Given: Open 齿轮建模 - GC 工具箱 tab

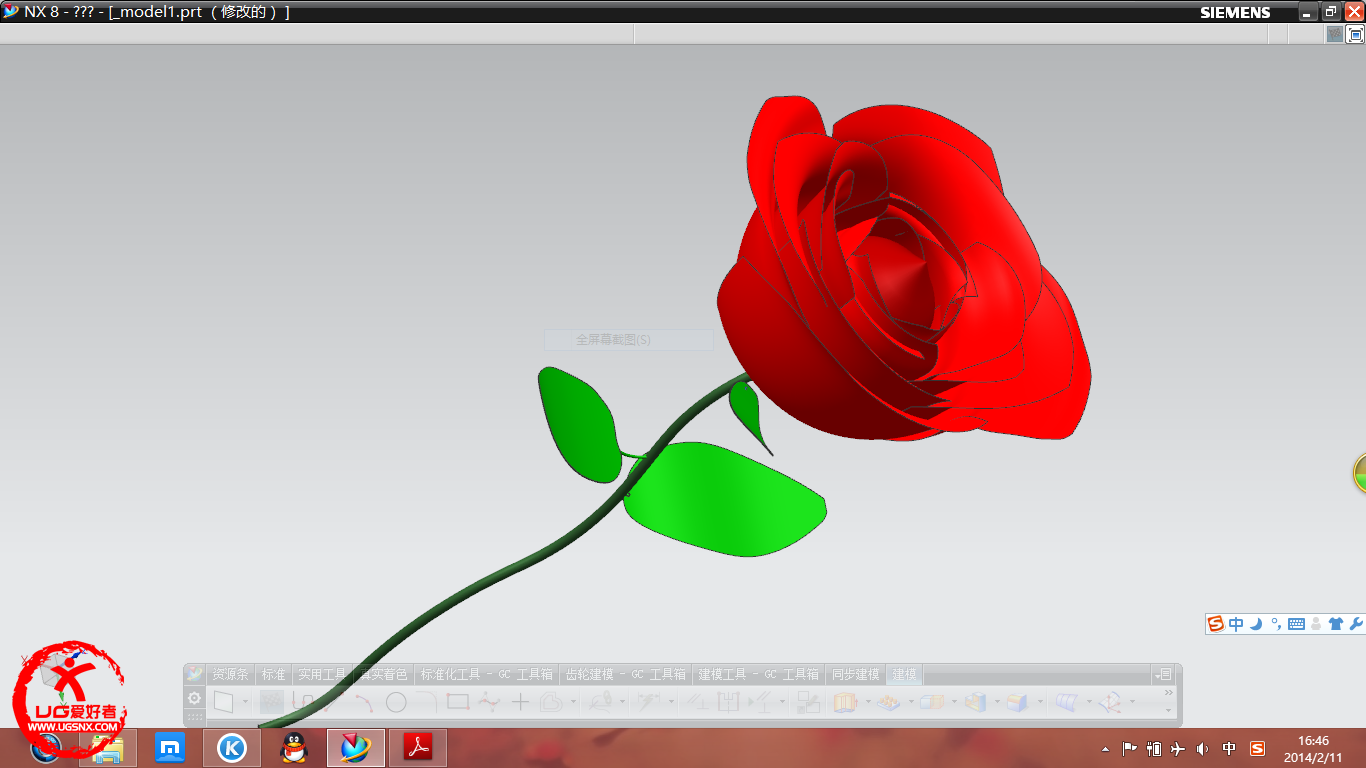Looking at the screenshot, I should 625,674.
